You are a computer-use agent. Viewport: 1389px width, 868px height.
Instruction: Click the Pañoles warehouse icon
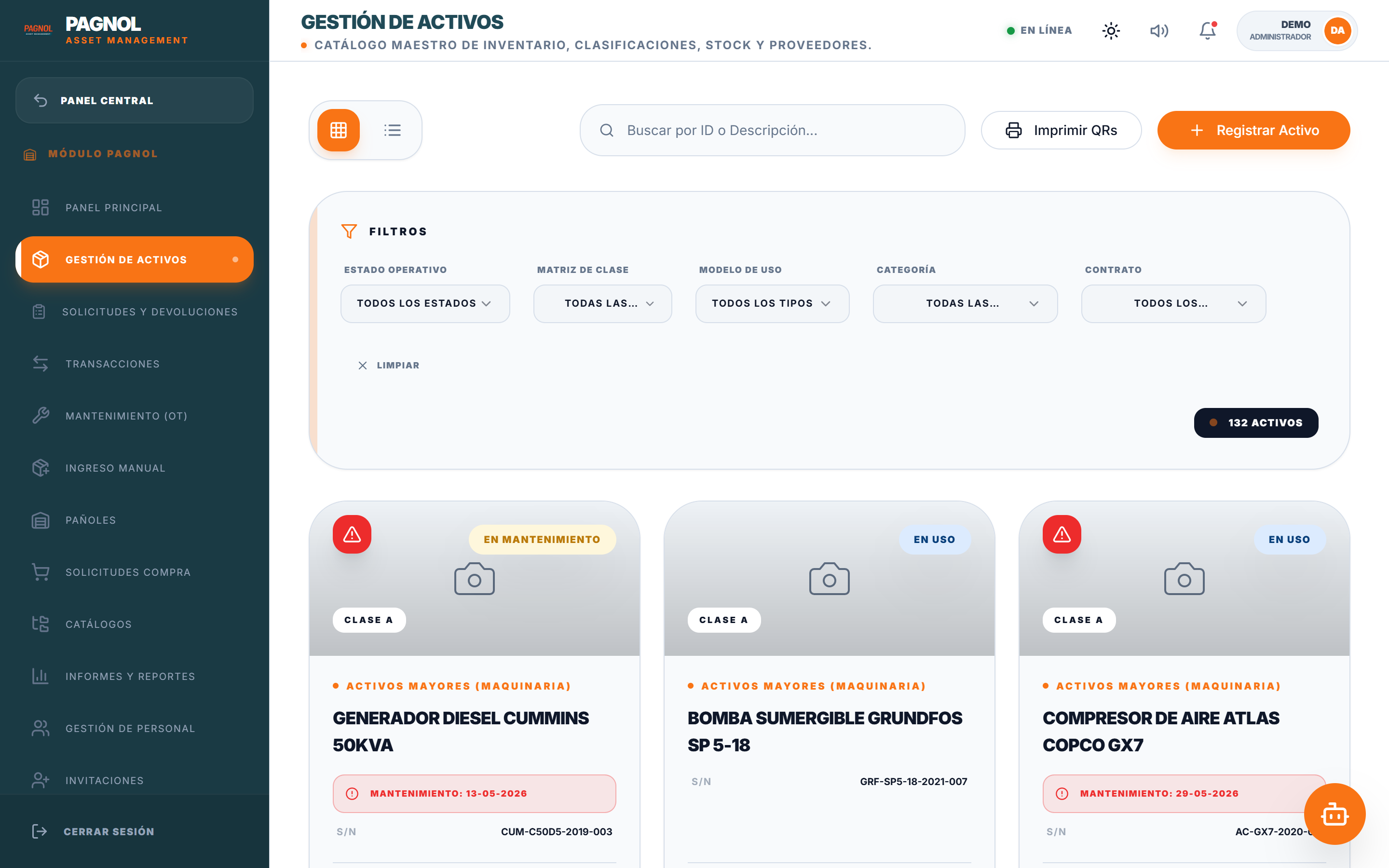tap(40, 520)
